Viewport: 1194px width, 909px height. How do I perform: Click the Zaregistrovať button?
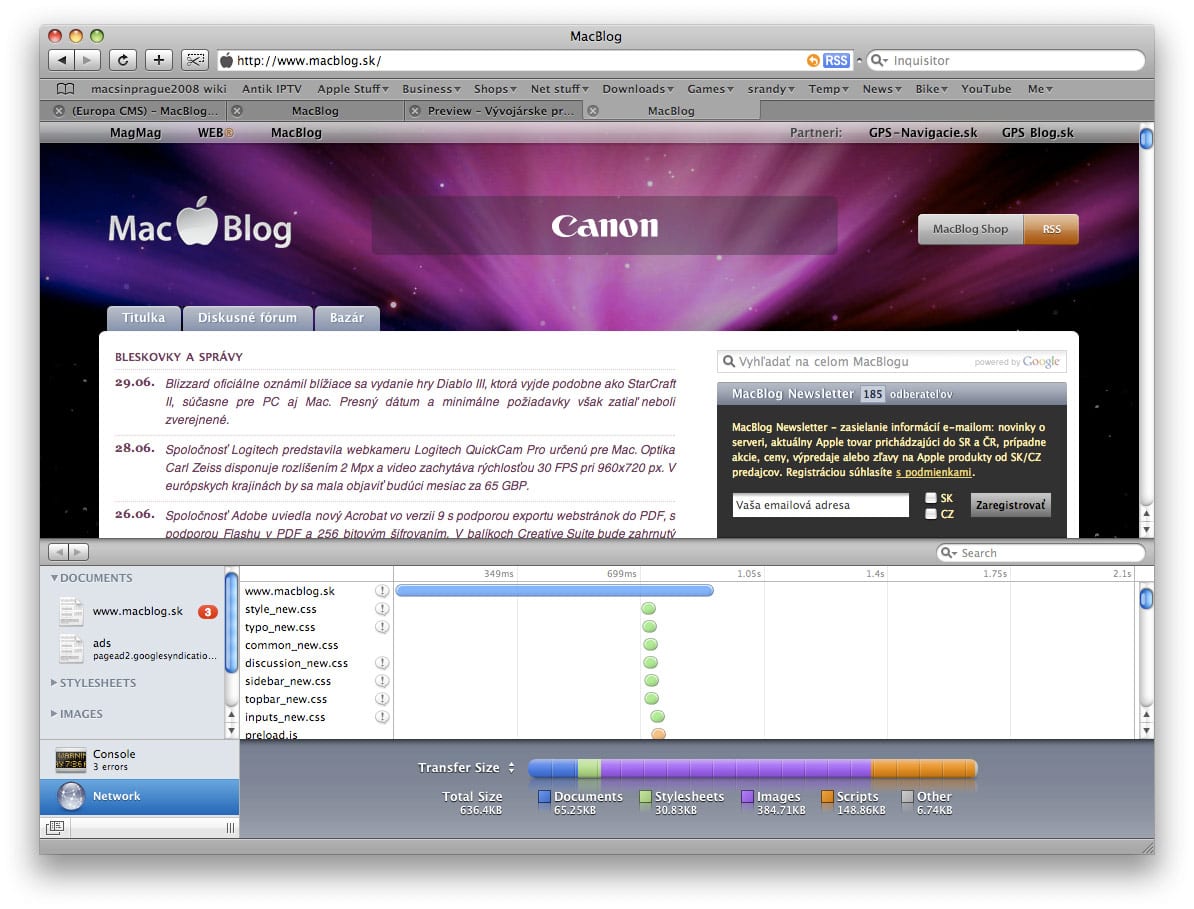[x=1010, y=505]
